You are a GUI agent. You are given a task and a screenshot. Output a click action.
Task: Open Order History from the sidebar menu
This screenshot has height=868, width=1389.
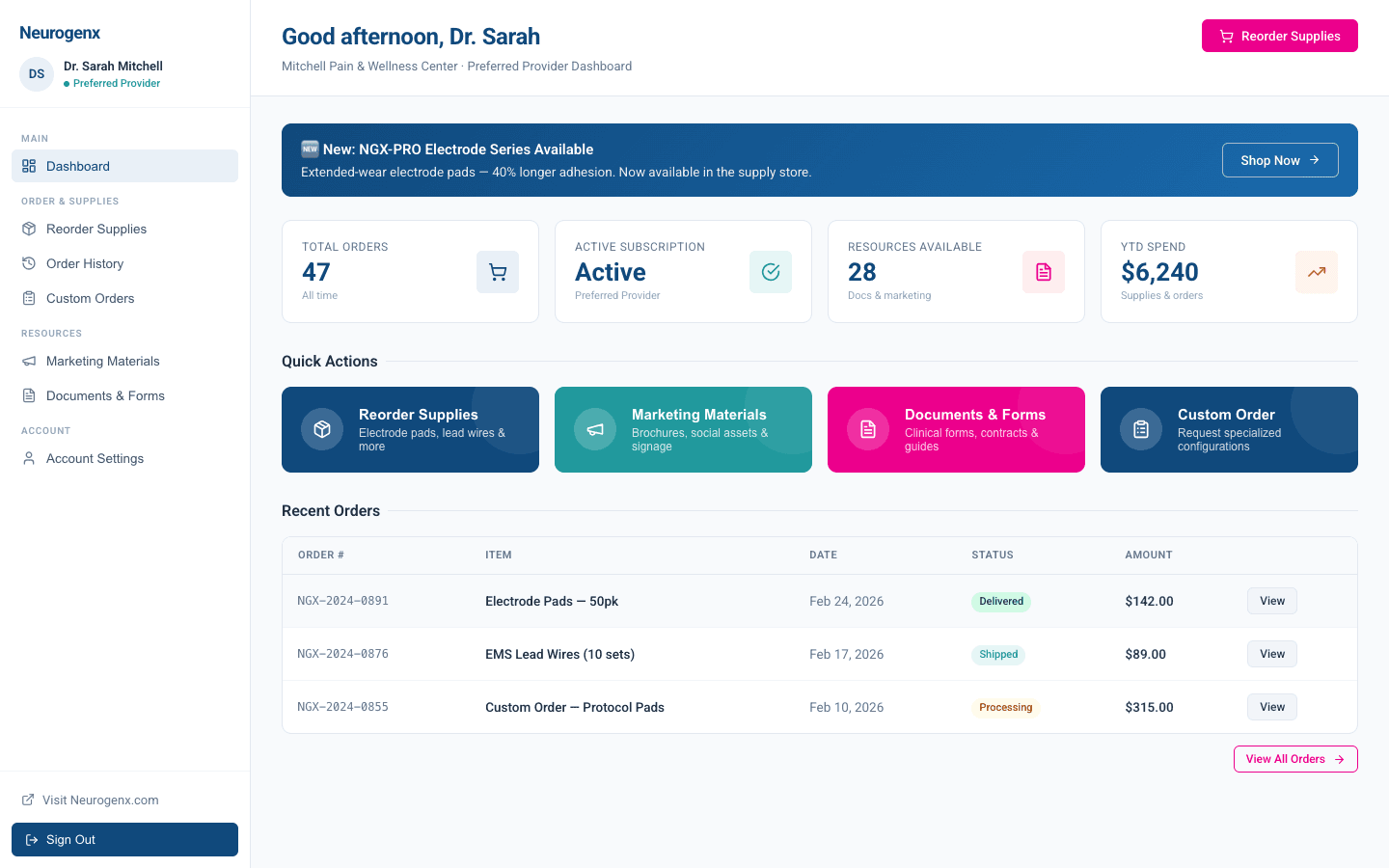[85, 263]
